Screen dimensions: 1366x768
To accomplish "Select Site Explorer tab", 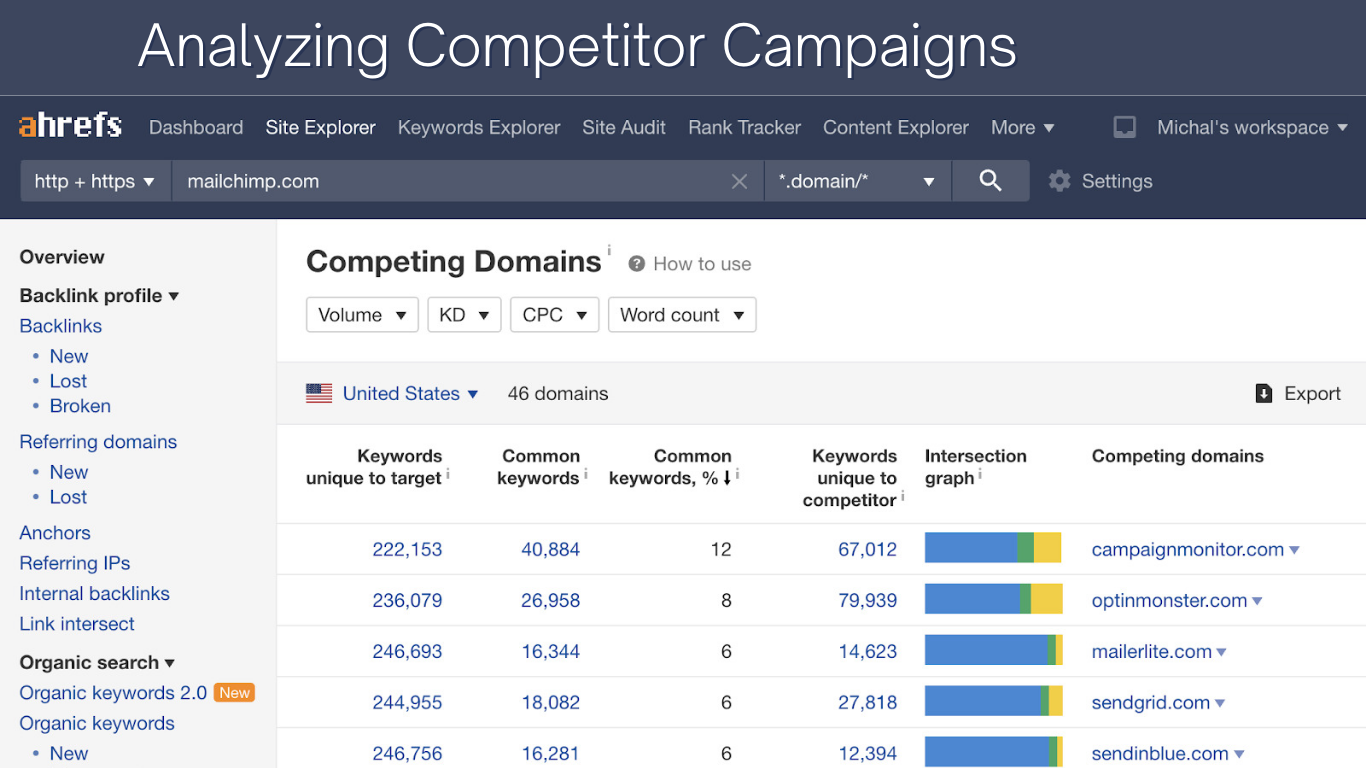I will [320, 127].
